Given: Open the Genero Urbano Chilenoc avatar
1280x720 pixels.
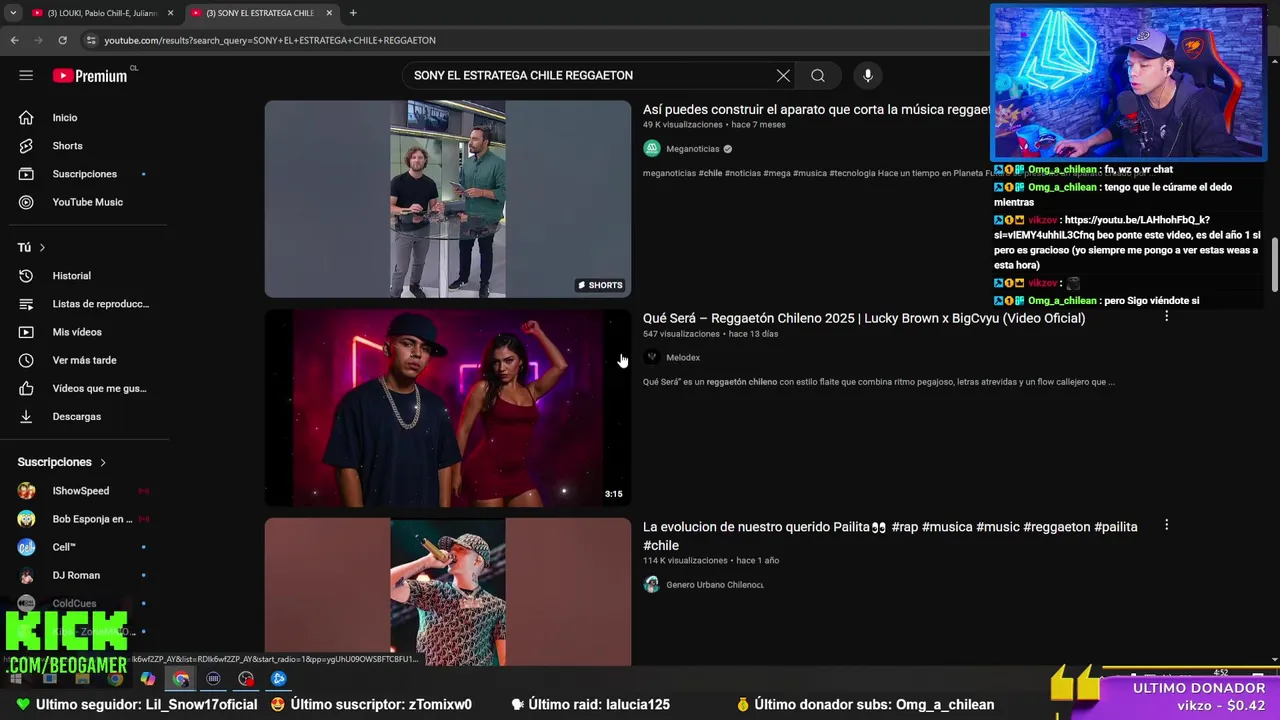Looking at the screenshot, I should (652, 585).
